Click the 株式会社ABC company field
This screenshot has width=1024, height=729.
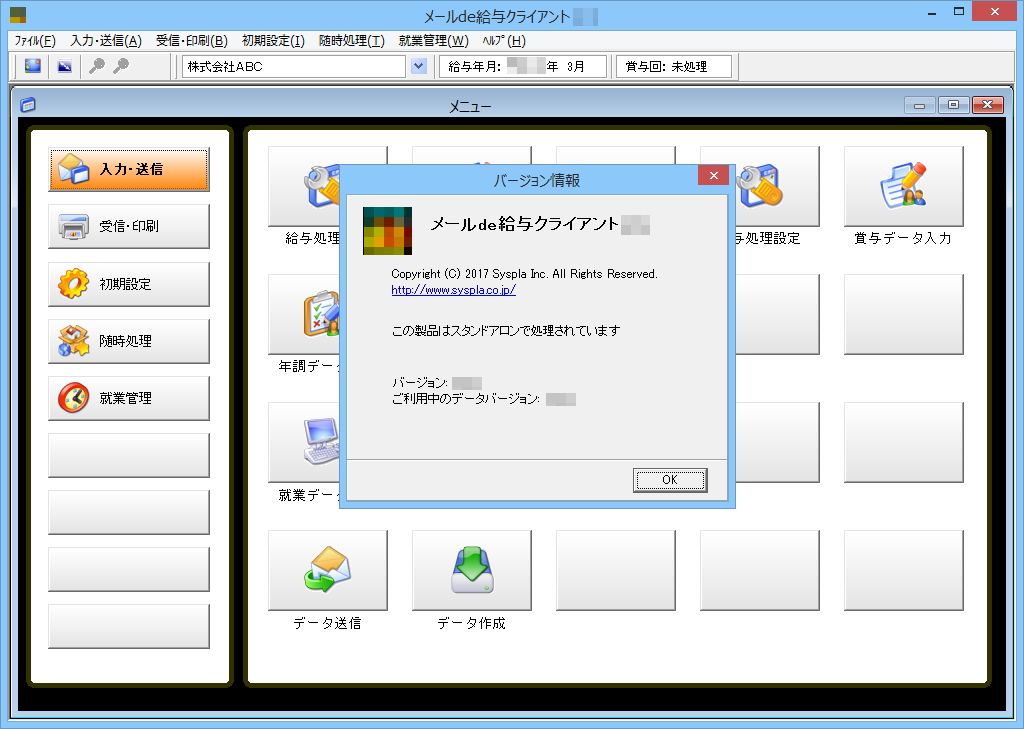294,66
